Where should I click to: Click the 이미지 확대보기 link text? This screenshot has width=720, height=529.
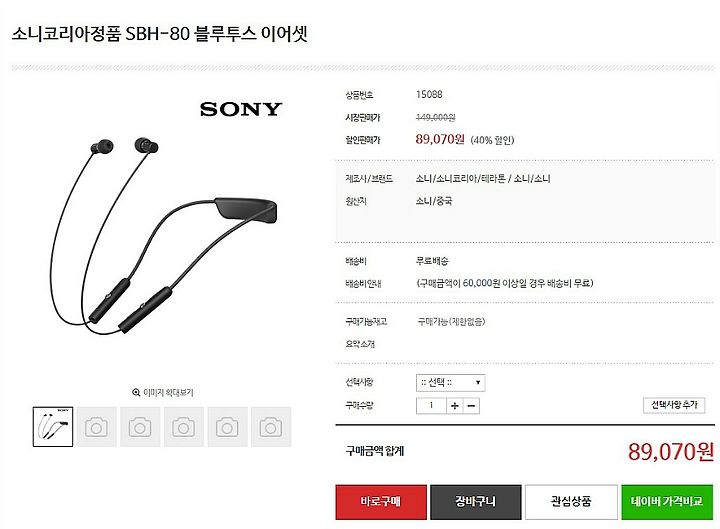point(169,393)
